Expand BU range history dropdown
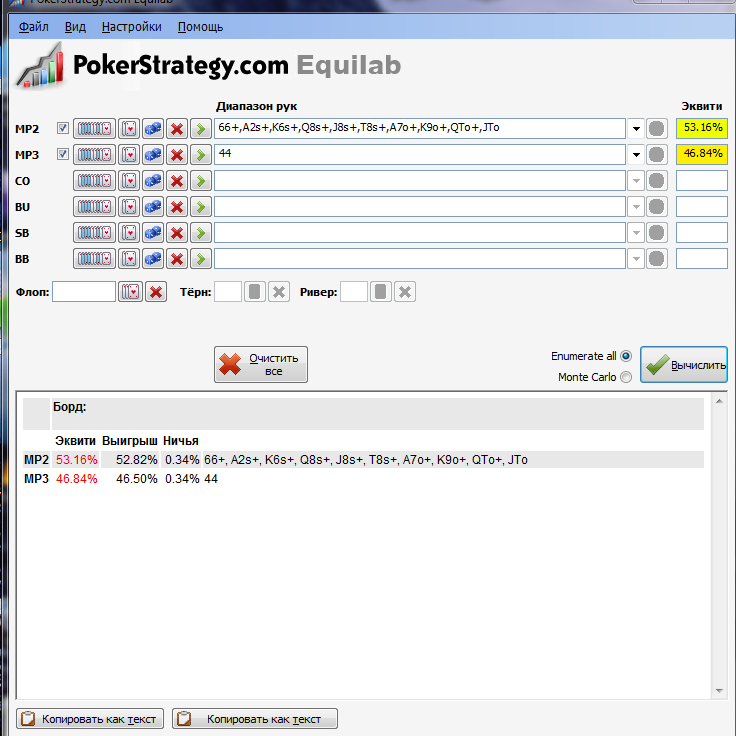The image size is (736, 736). click(x=636, y=207)
